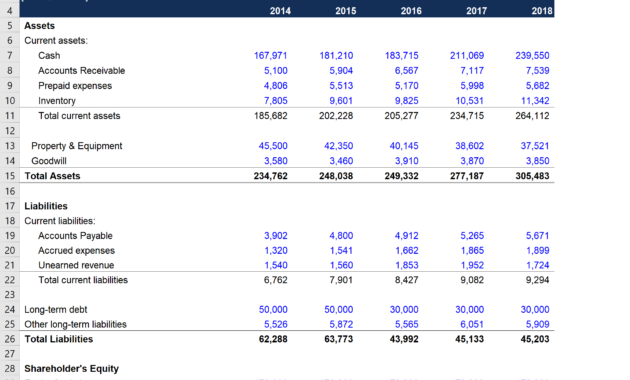
Task: Select the Goodwill label cell
Action: pos(49,161)
